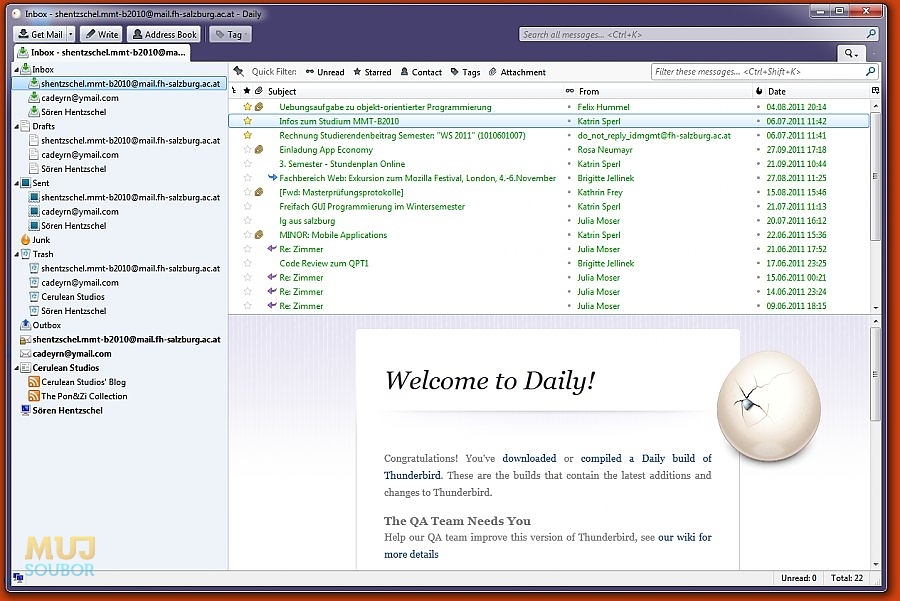Collapse the Drafts folder tree
The image size is (900, 601).
click(16, 126)
